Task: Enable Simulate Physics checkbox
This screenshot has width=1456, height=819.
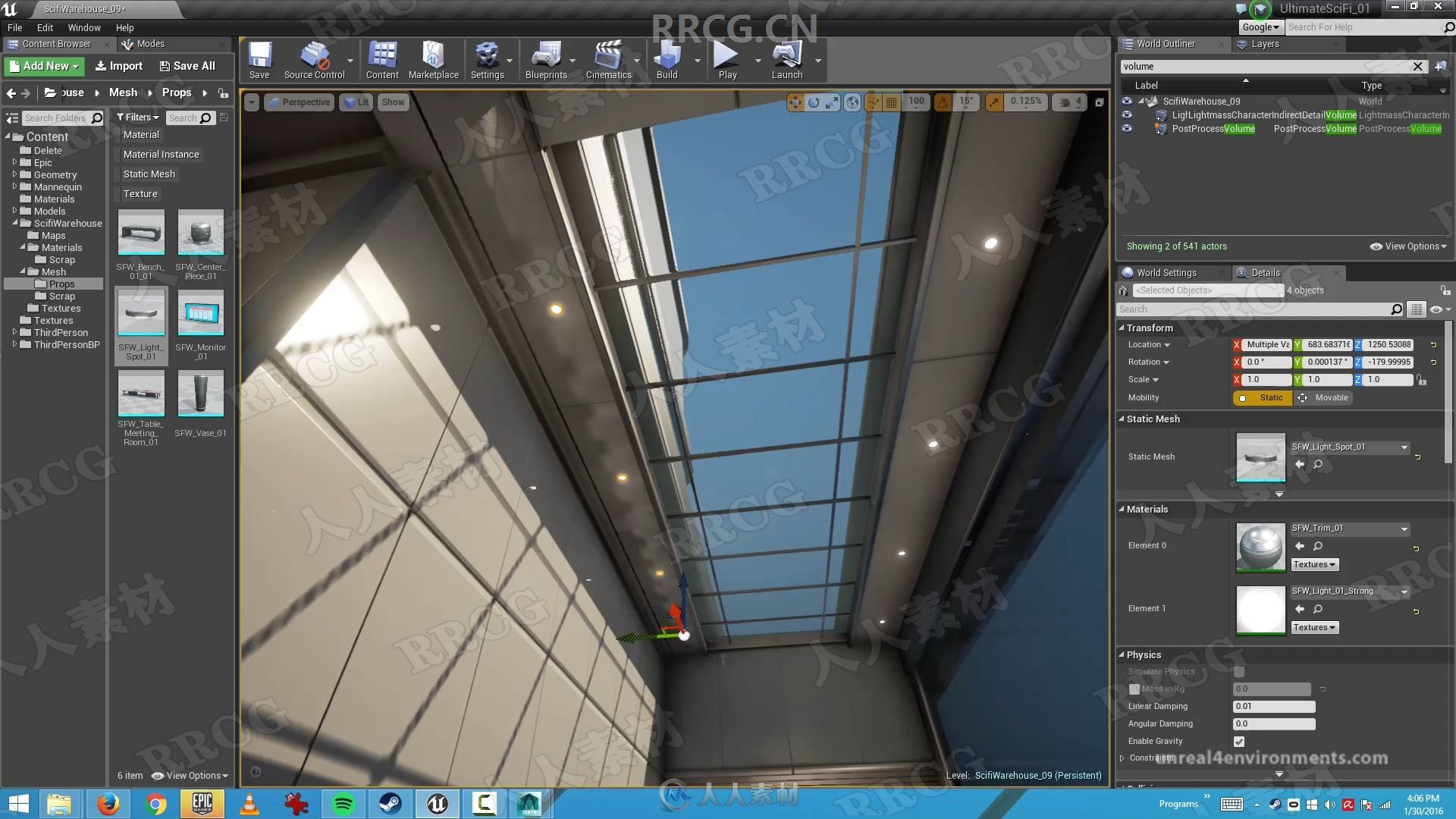Action: (1239, 670)
